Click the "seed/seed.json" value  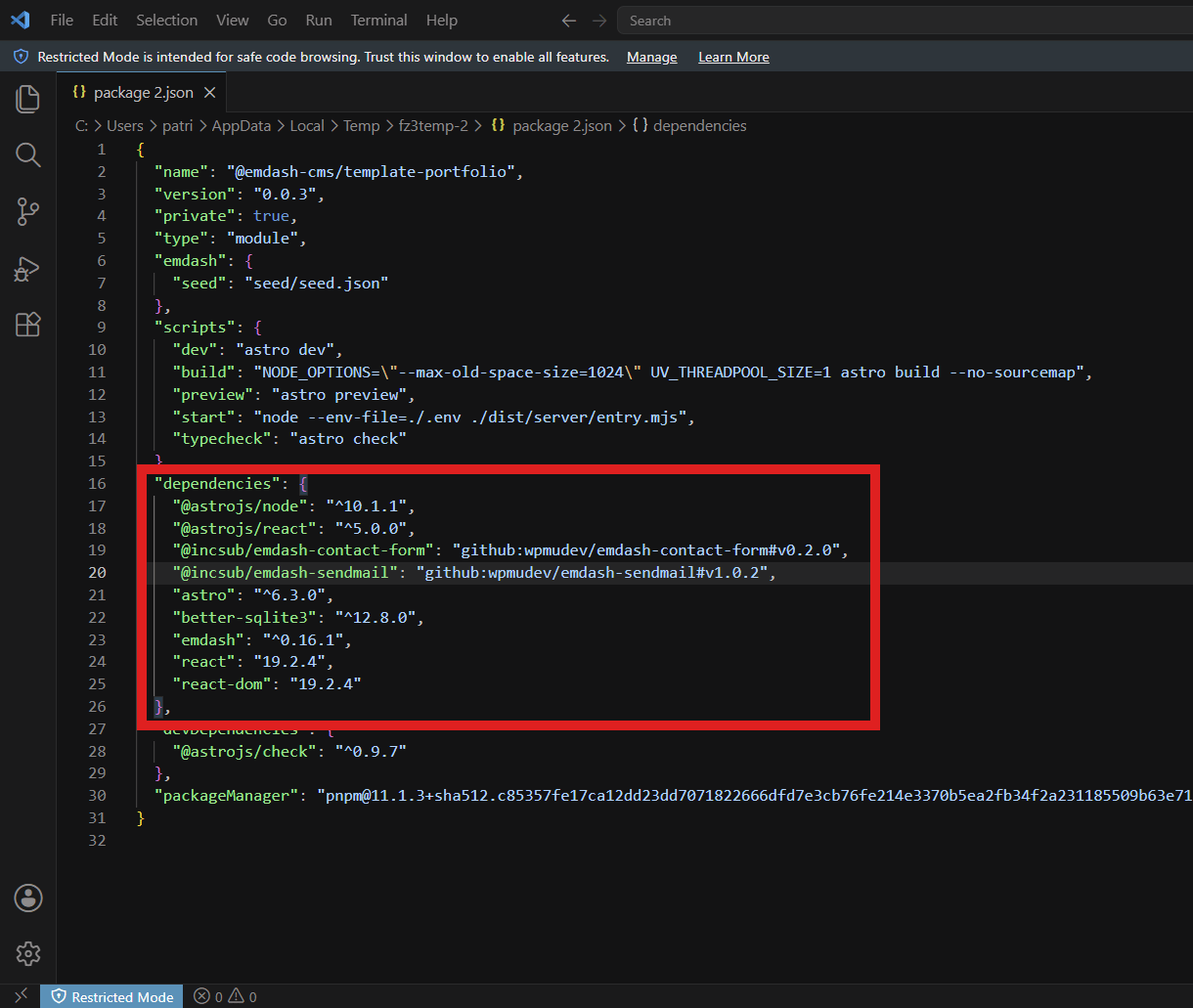click(x=316, y=283)
